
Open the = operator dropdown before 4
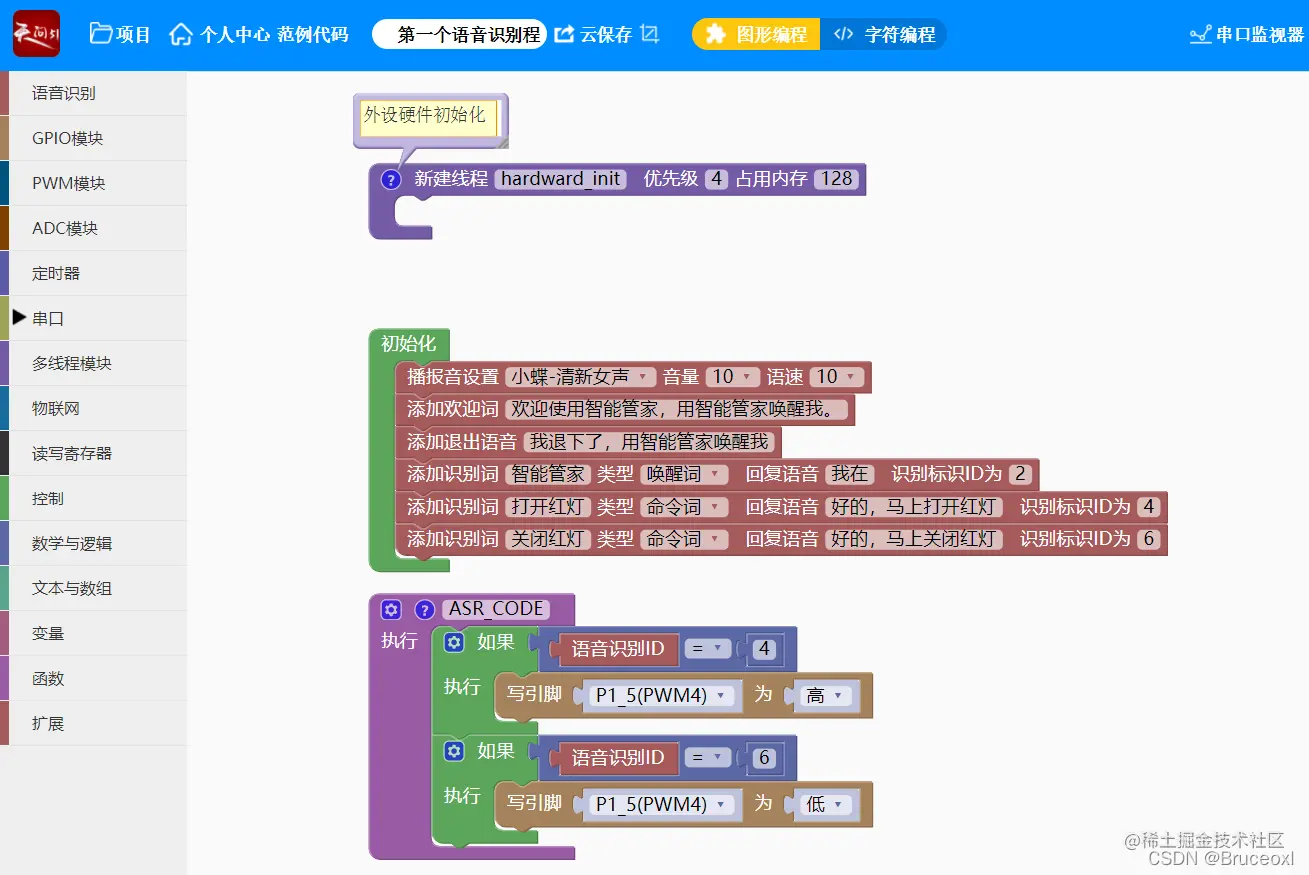click(x=709, y=649)
